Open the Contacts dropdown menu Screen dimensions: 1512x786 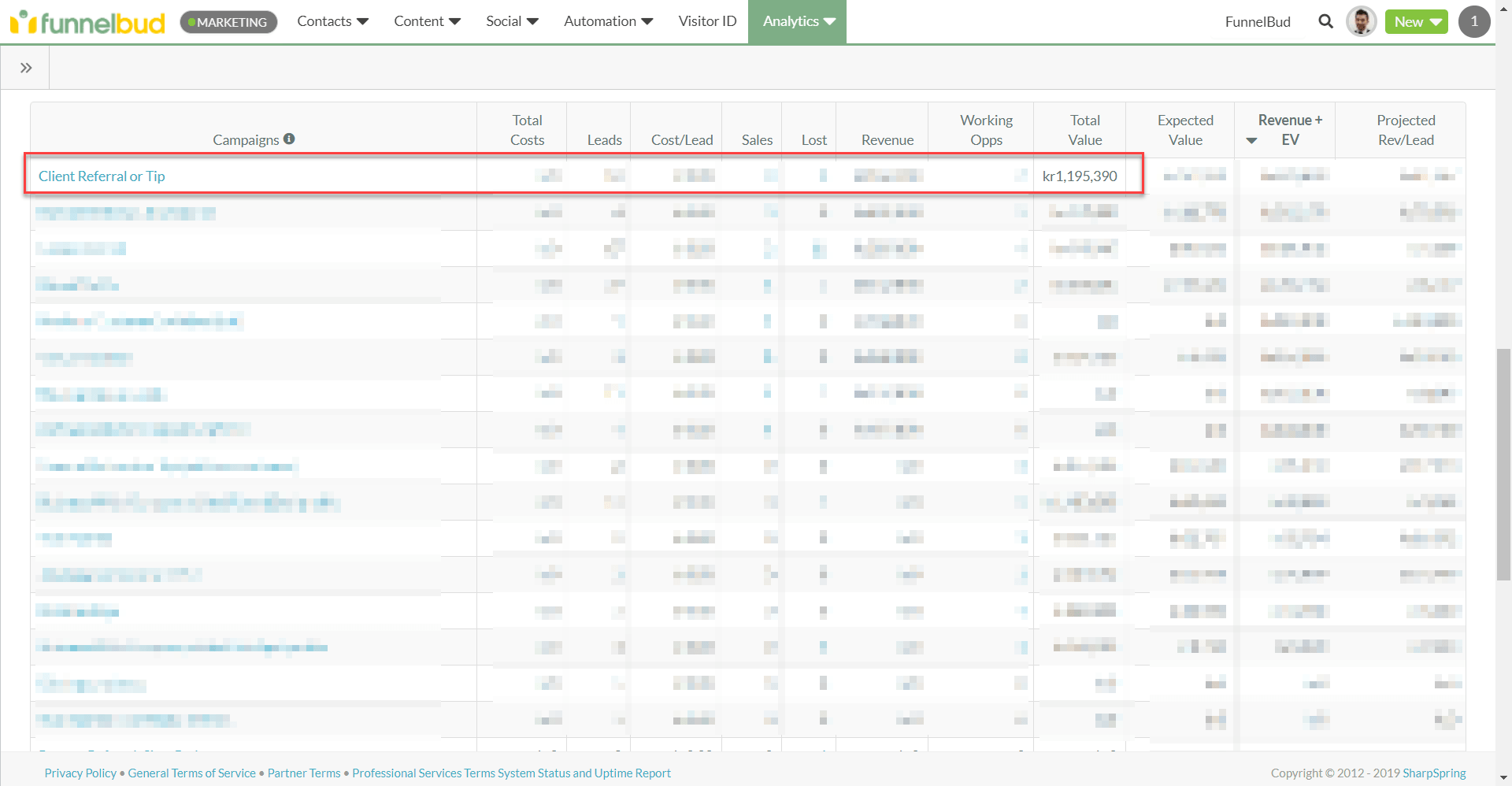[332, 21]
